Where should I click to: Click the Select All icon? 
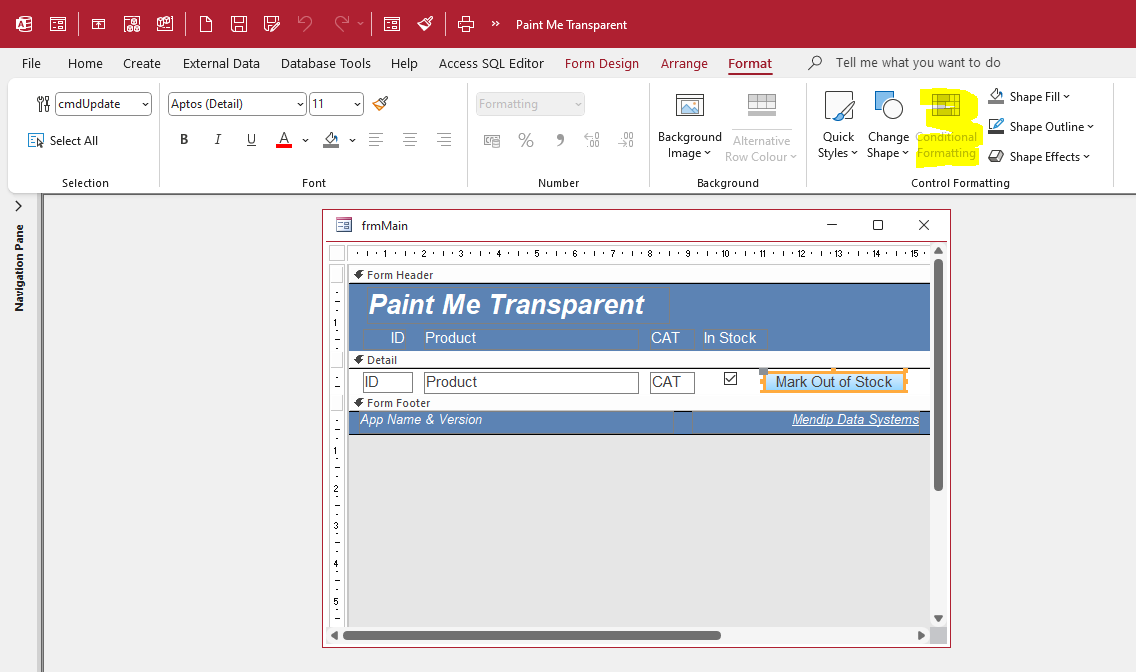[x=36, y=140]
